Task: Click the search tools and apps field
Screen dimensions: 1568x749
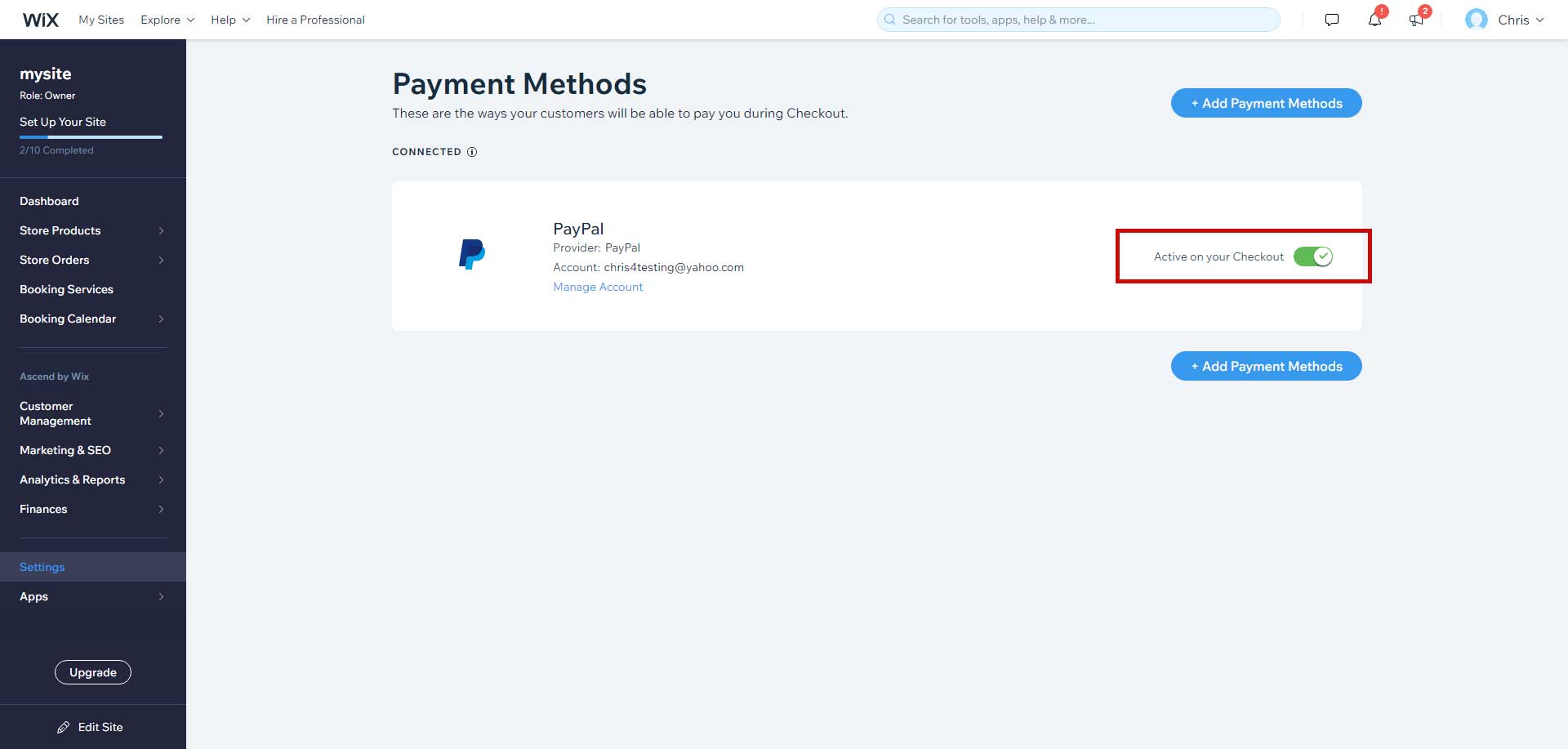Action: click(x=1078, y=20)
